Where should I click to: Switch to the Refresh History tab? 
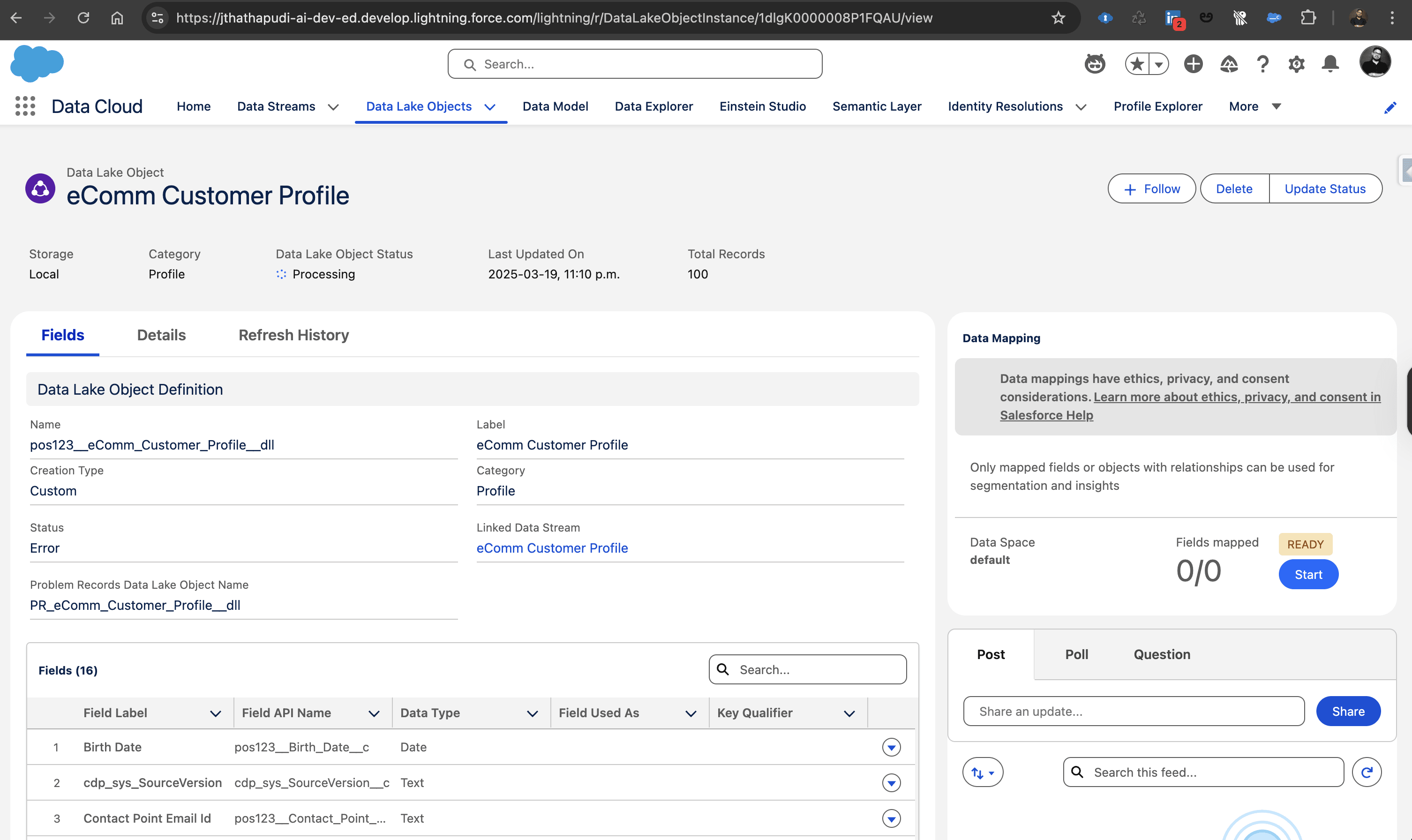[293, 335]
